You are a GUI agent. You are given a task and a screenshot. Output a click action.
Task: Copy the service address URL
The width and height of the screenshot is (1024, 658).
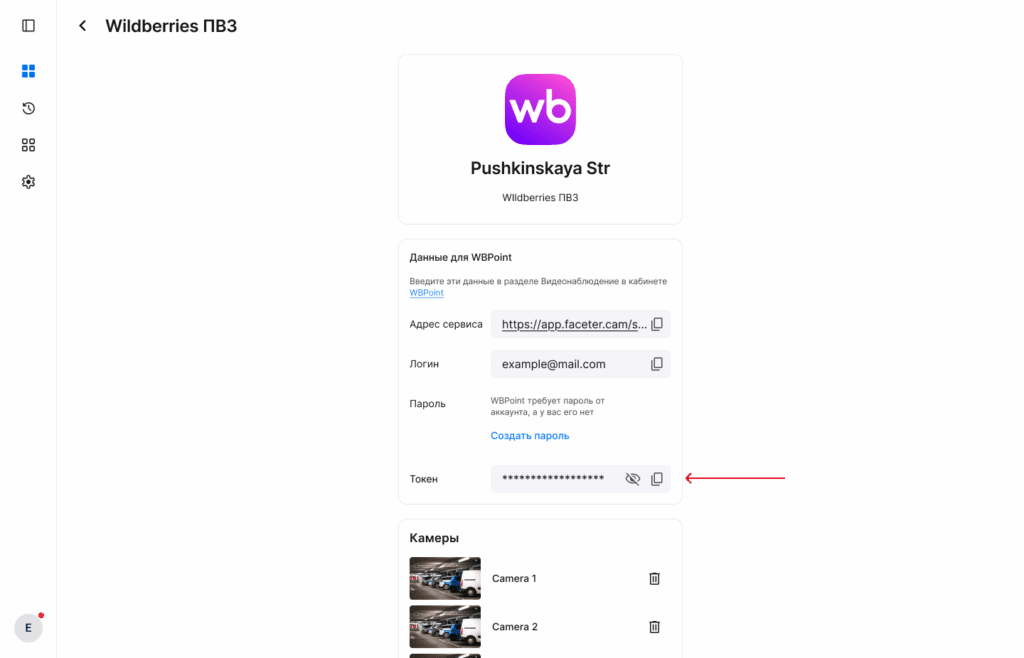click(x=657, y=324)
